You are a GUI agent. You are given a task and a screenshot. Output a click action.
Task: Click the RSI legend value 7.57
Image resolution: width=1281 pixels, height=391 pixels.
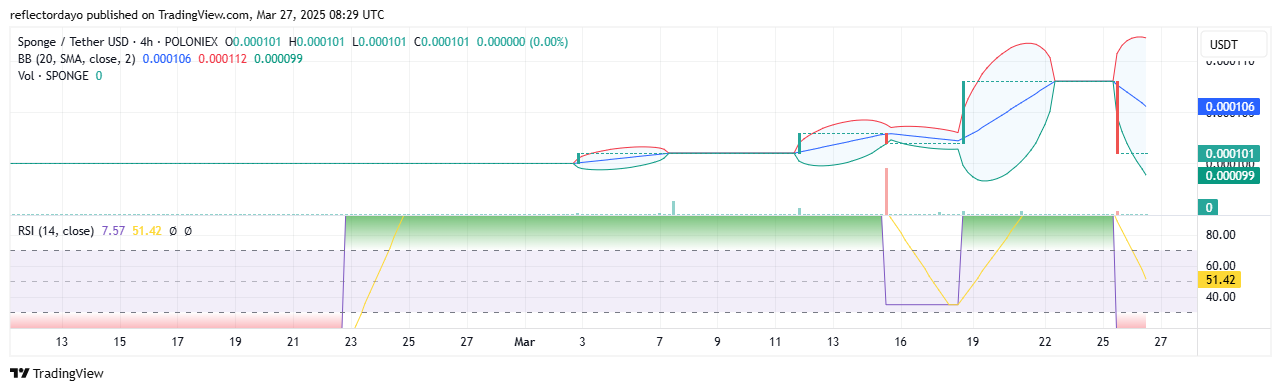(x=112, y=231)
